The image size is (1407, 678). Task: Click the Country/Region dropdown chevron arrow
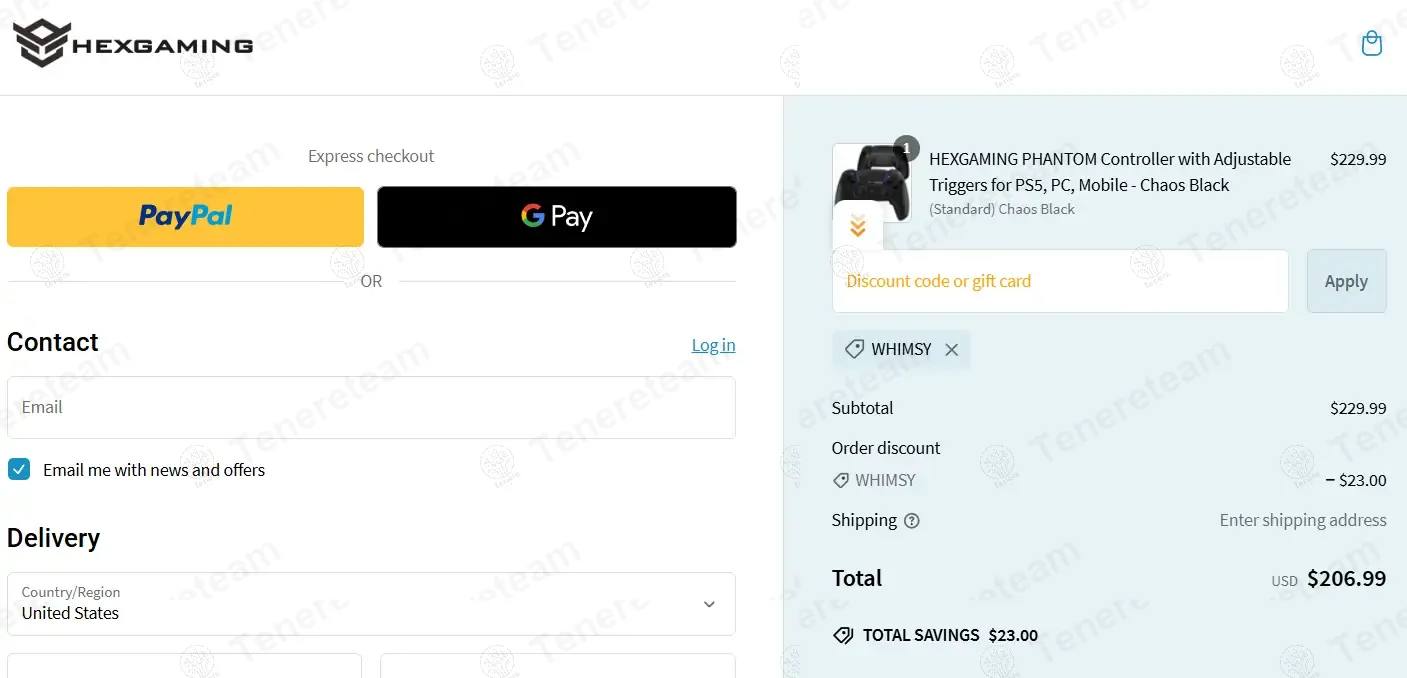[x=709, y=604]
